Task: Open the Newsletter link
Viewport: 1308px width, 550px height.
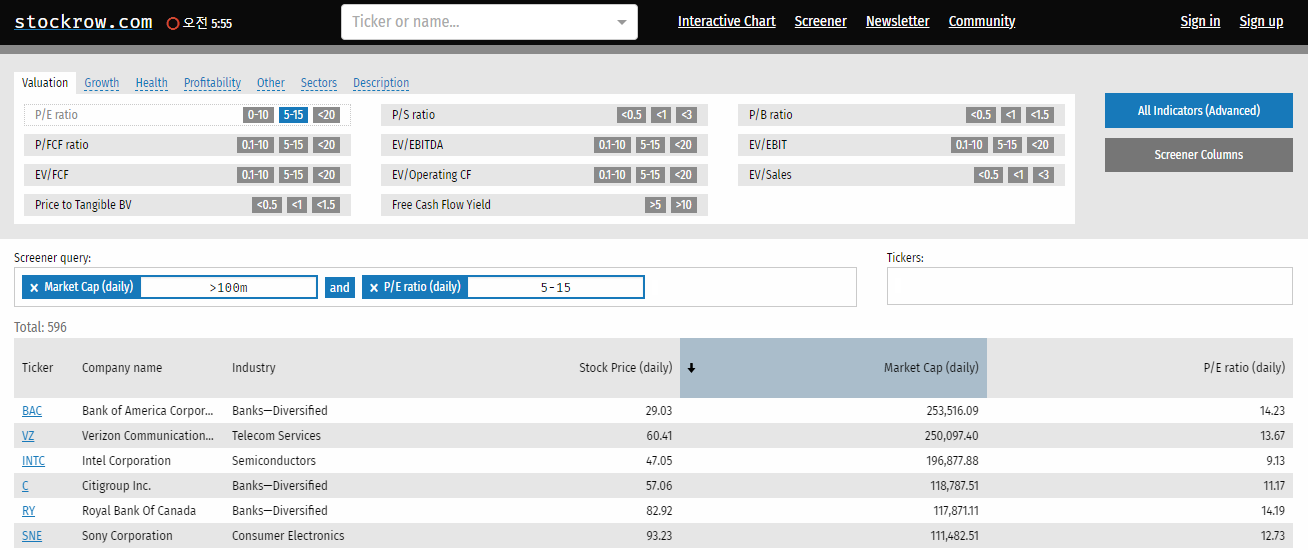Action: [x=897, y=21]
